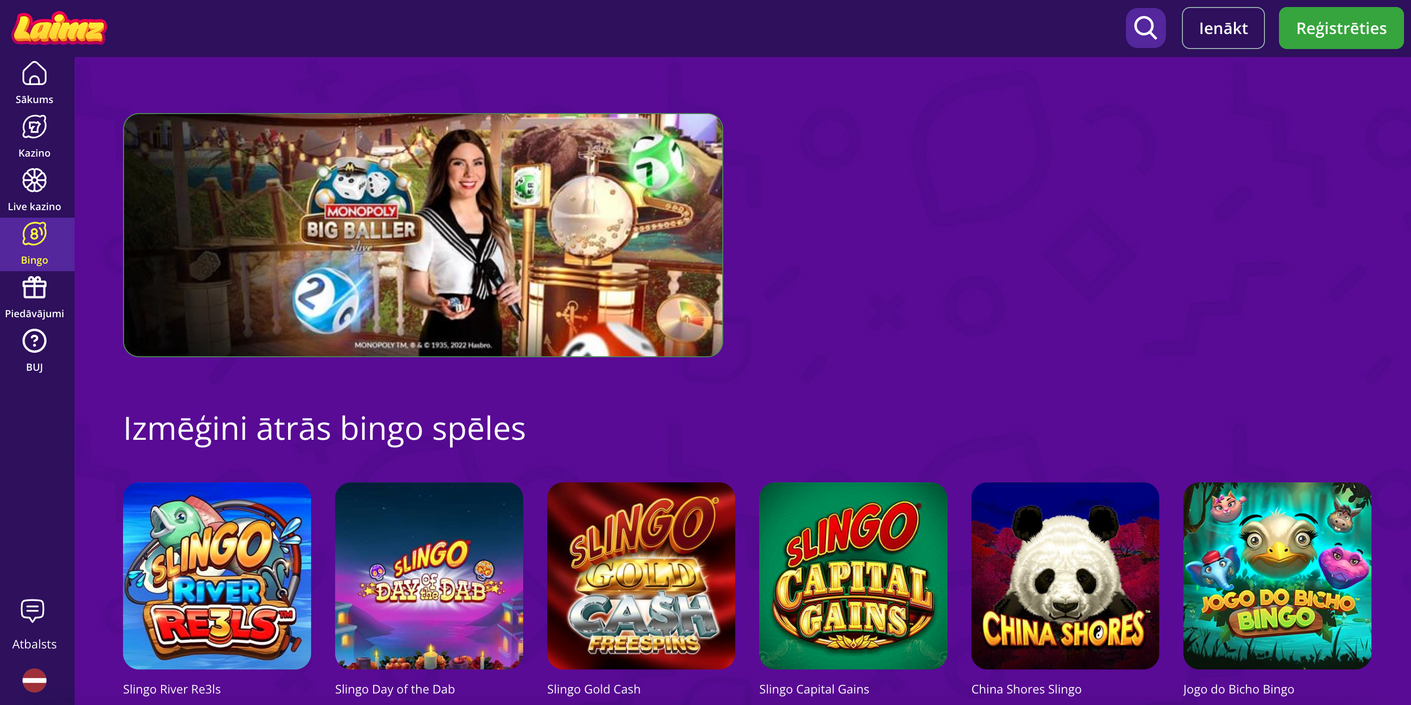Click the Laimz logo

coord(59,28)
